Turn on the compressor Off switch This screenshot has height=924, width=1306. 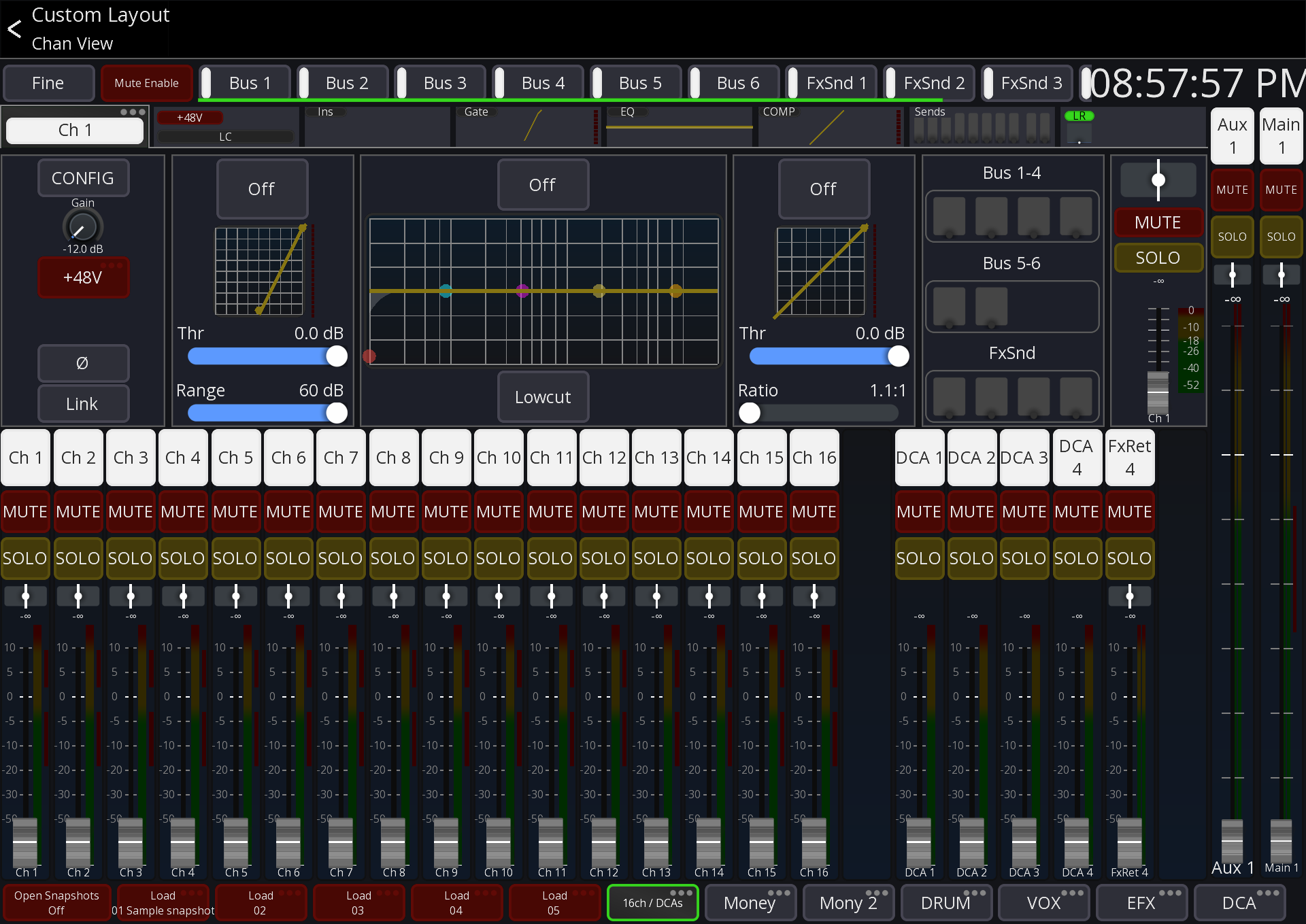(824, 188)
